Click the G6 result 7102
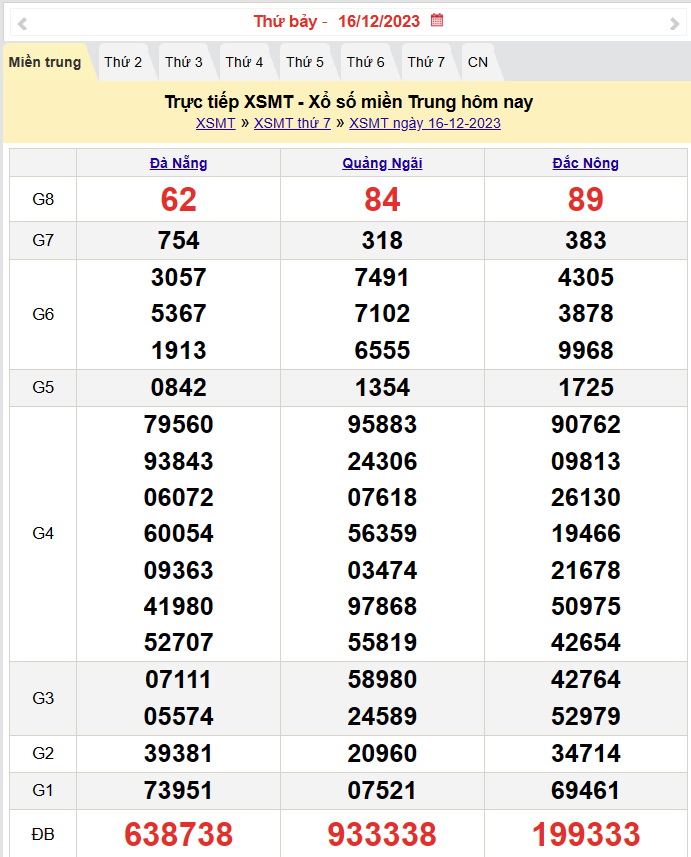Screen dimensions: 691x857 (382, 314)
